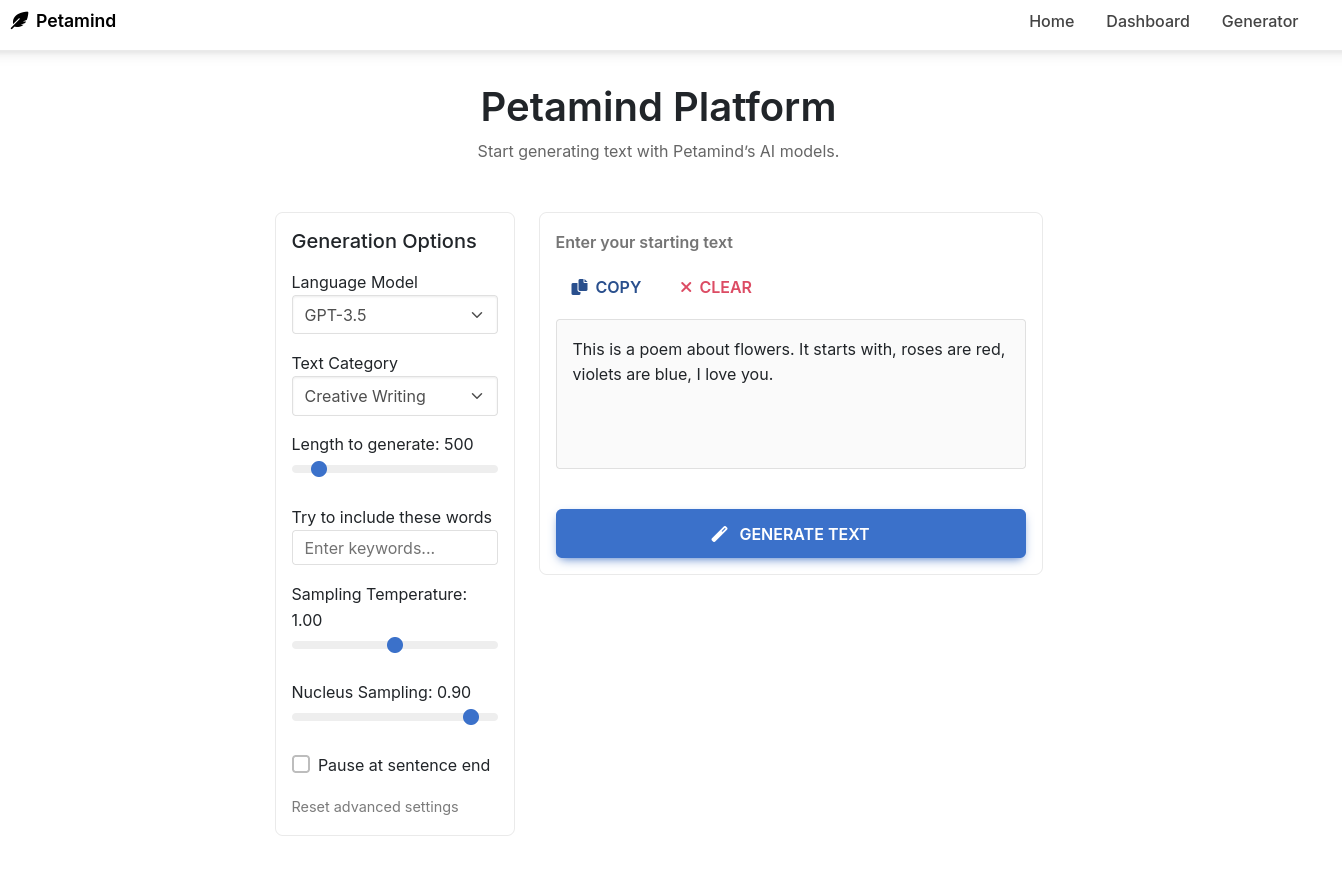The image size is (1342, 894).
Task: Open the Dashboard nav item
Action: [x=1147, y=21]
